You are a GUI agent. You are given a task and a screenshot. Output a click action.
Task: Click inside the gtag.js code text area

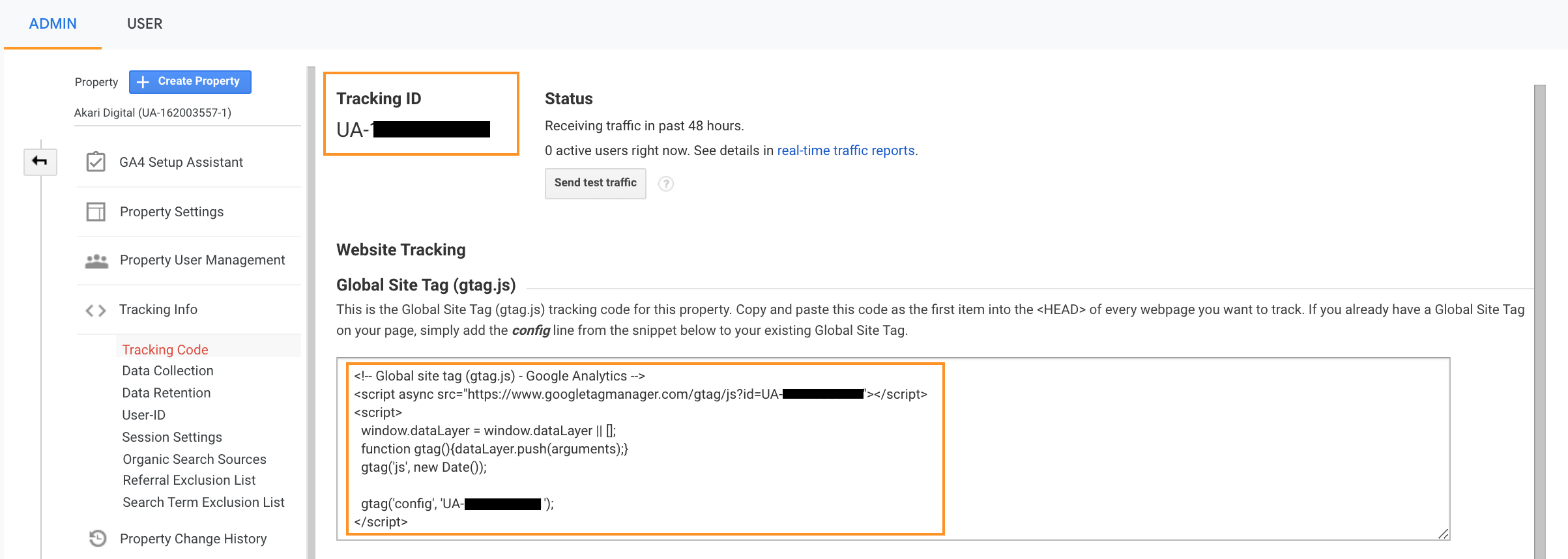(893, 449)
